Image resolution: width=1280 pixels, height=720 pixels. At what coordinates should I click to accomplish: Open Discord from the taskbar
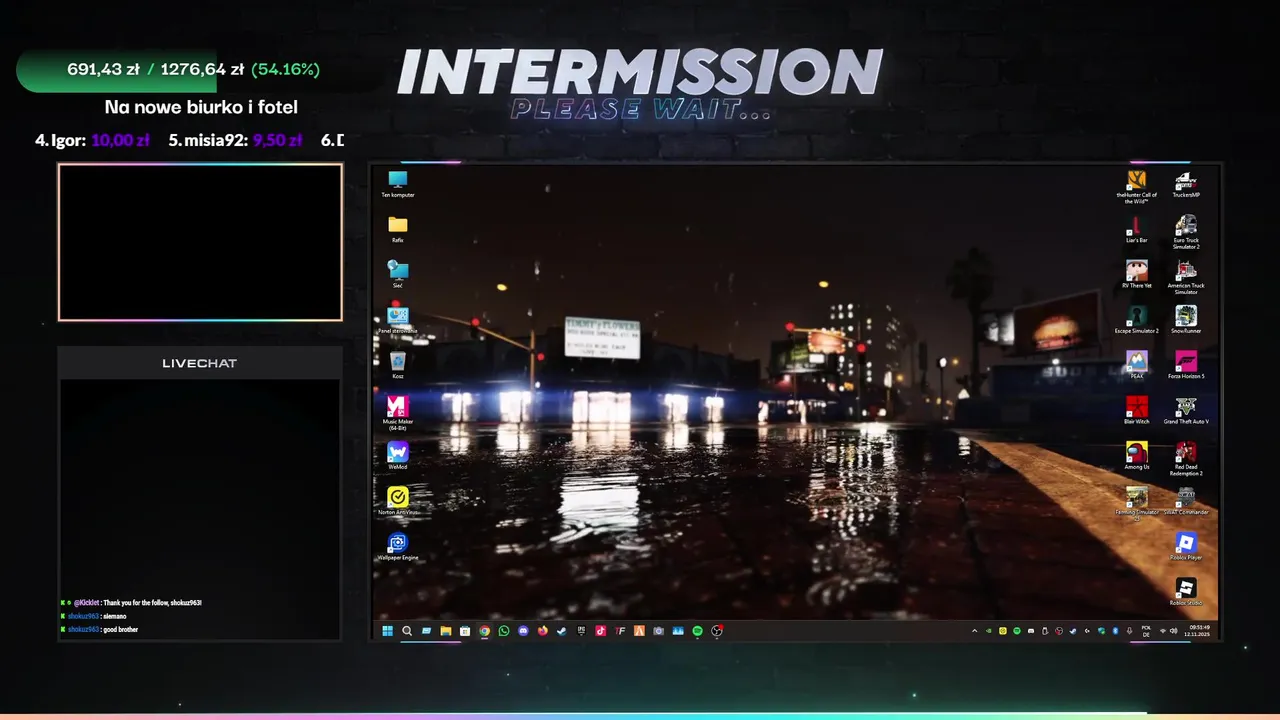[523, 631]
